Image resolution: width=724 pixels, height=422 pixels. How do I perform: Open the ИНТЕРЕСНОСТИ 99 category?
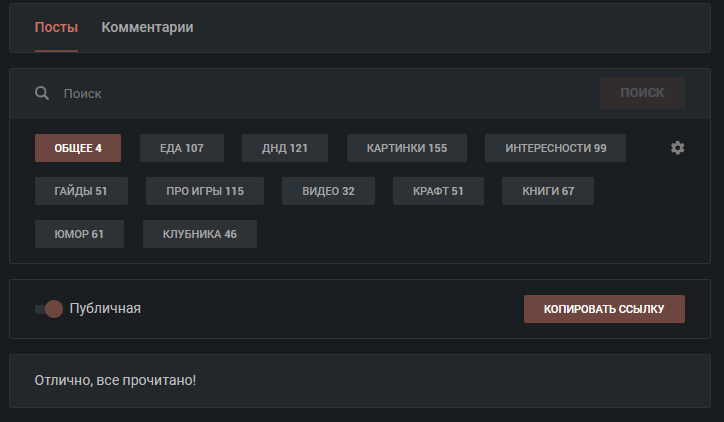pyautogui.click(x=555, y=148)
